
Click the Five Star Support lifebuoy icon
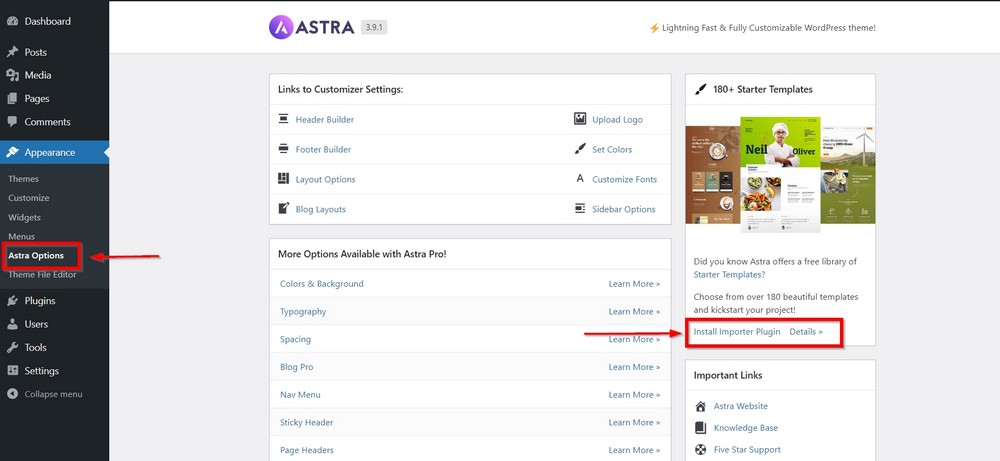[x=701, y=450]
